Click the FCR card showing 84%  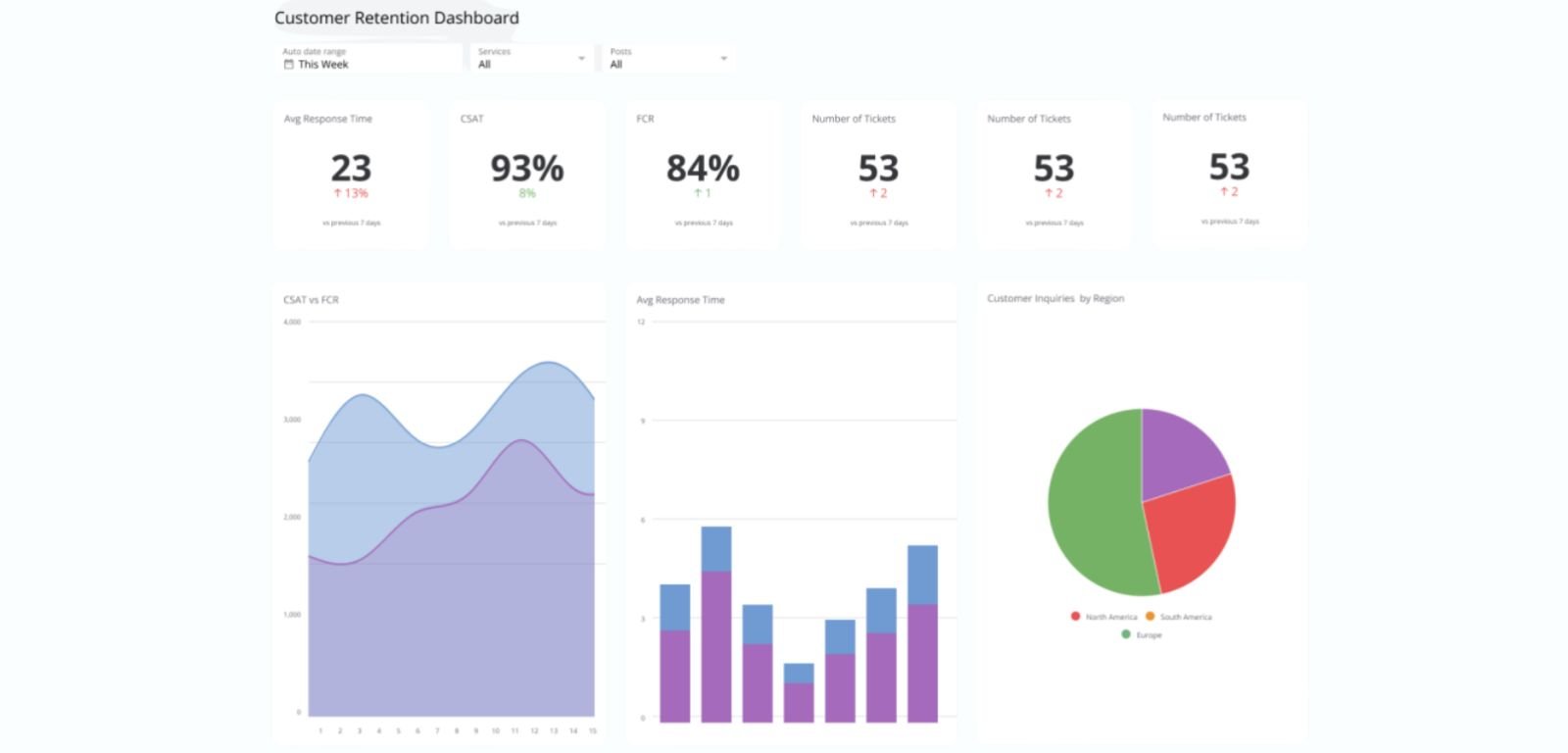(703, 174)
